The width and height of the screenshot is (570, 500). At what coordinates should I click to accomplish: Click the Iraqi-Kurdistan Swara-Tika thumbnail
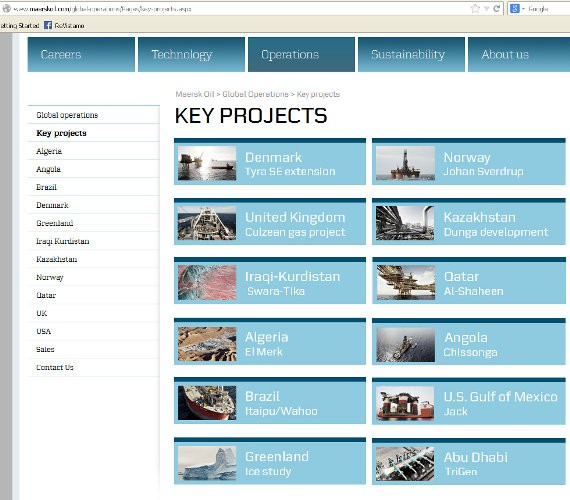tap(207, 283)
